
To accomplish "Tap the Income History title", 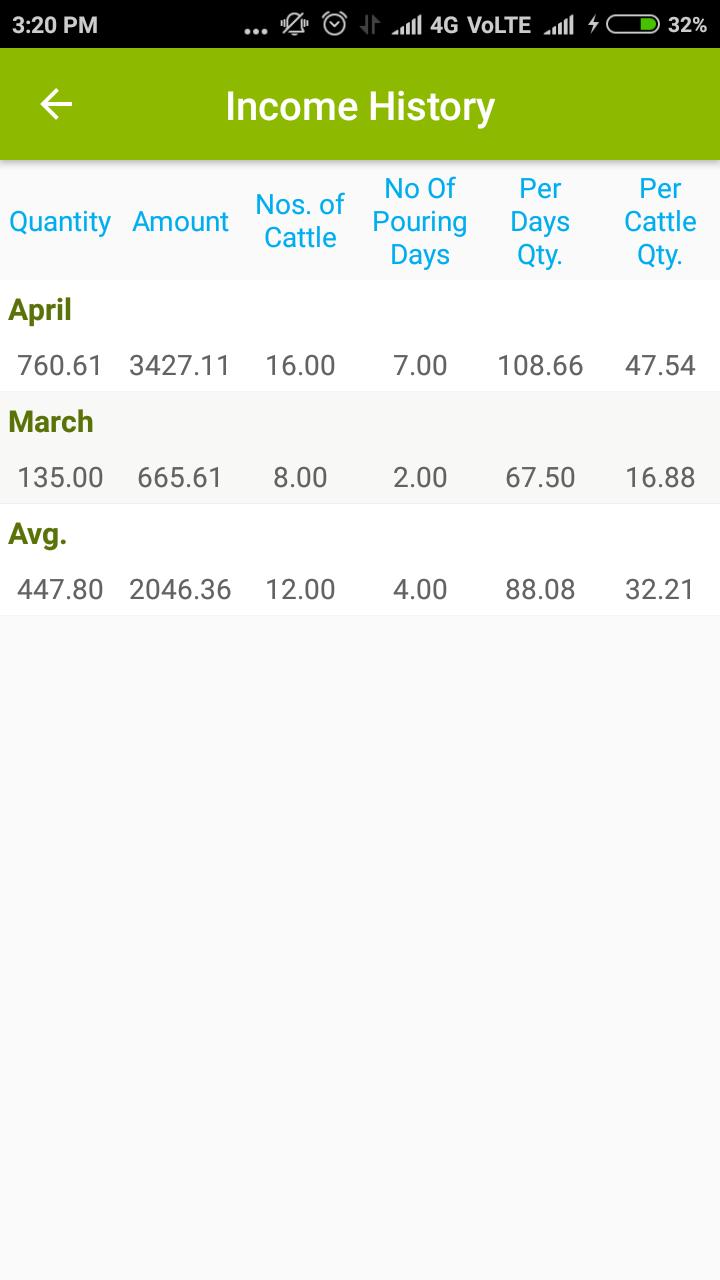I will tap(360, 106).
